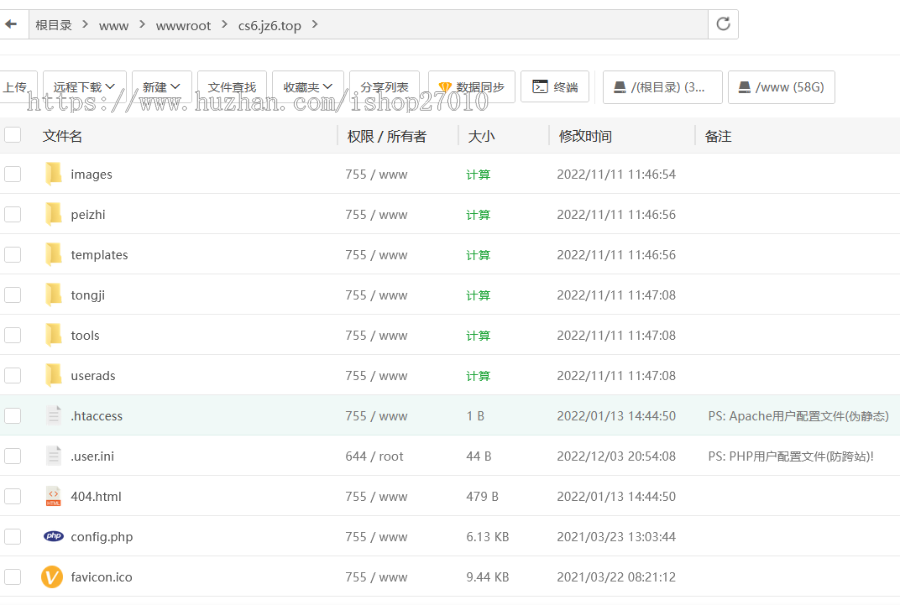Viewport: 900px width, 605px height.
Task: Check the config.php row checkbox
Action: pos(13,537)
